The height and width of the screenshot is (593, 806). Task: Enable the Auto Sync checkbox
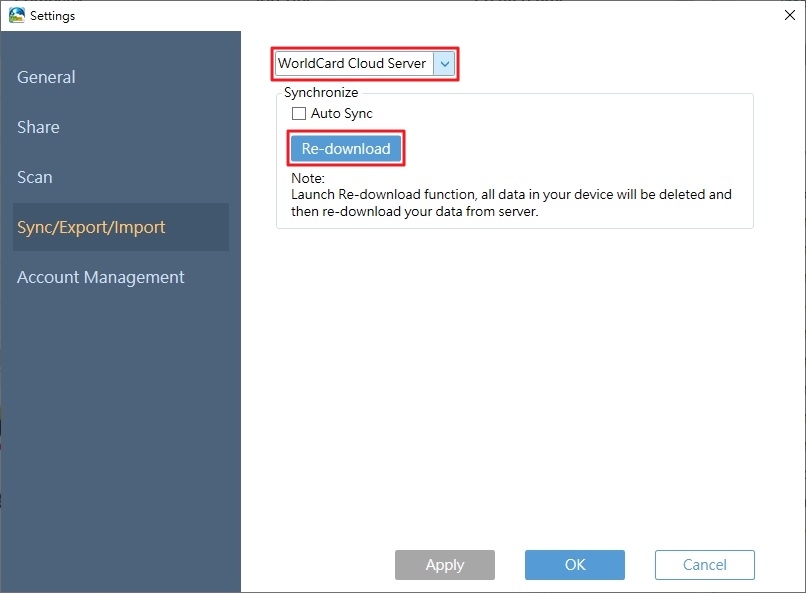[x=299, y=113]
